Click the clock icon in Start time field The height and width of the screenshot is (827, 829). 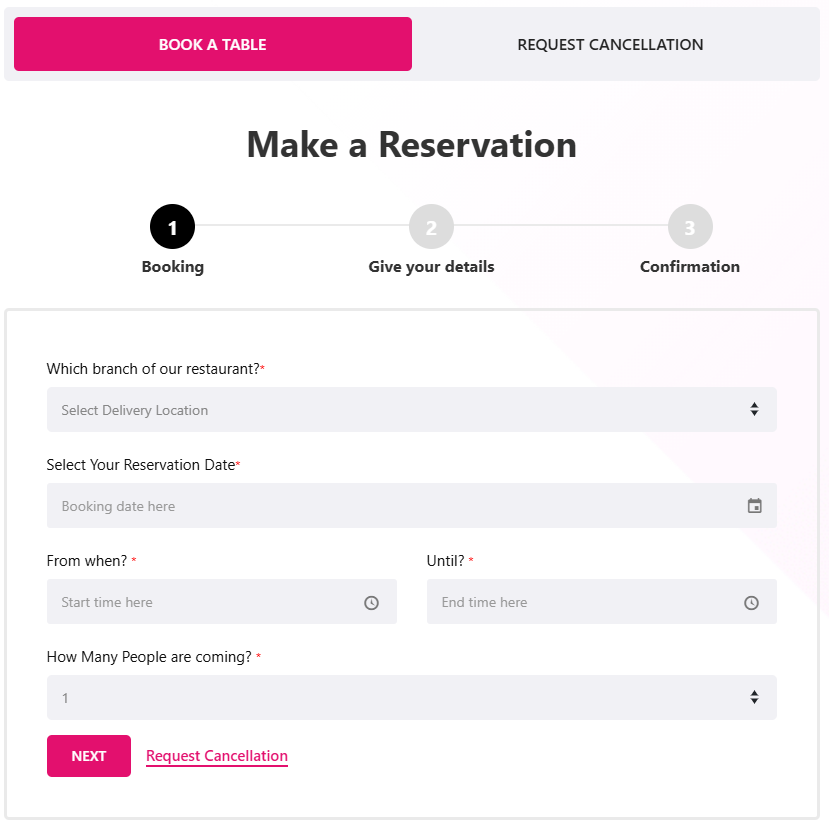tap(371, 603)
